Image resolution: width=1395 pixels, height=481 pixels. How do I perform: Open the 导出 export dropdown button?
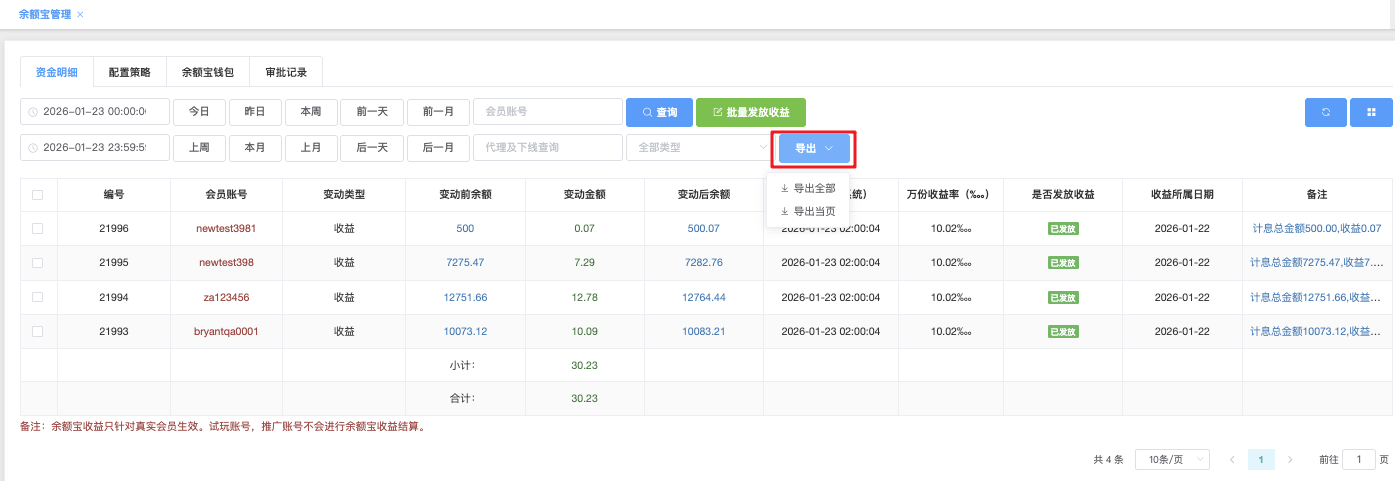(x=814, y=148)
